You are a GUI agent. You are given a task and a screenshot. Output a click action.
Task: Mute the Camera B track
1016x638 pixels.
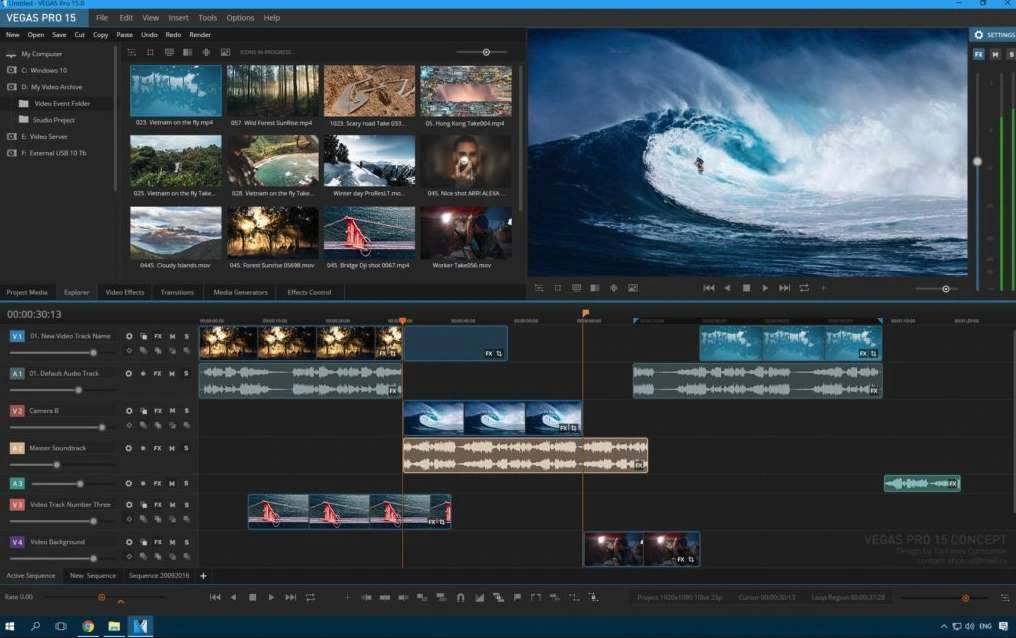pyautogui.click(x=172, y=411)
